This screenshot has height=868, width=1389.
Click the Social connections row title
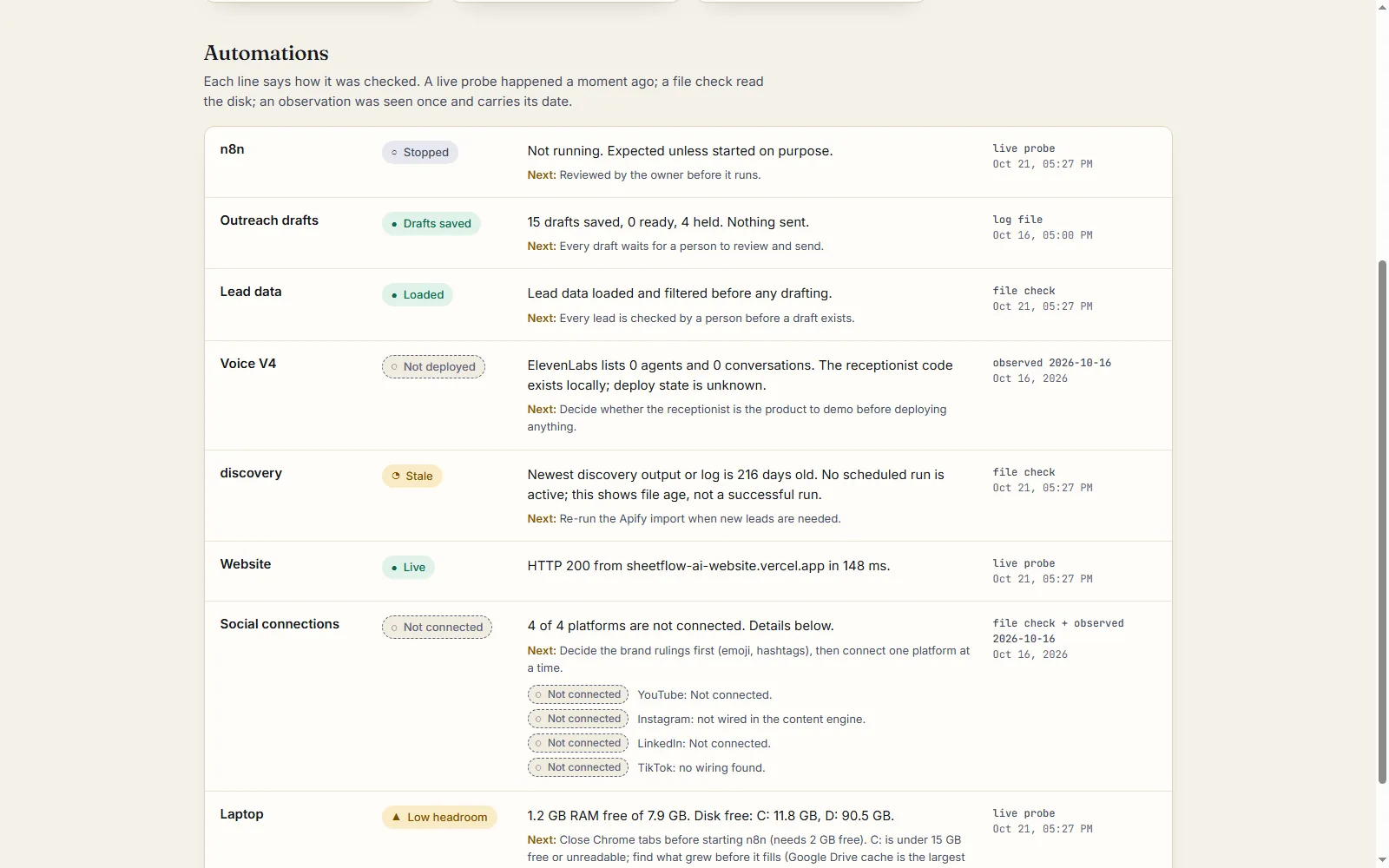pos(280,624)
